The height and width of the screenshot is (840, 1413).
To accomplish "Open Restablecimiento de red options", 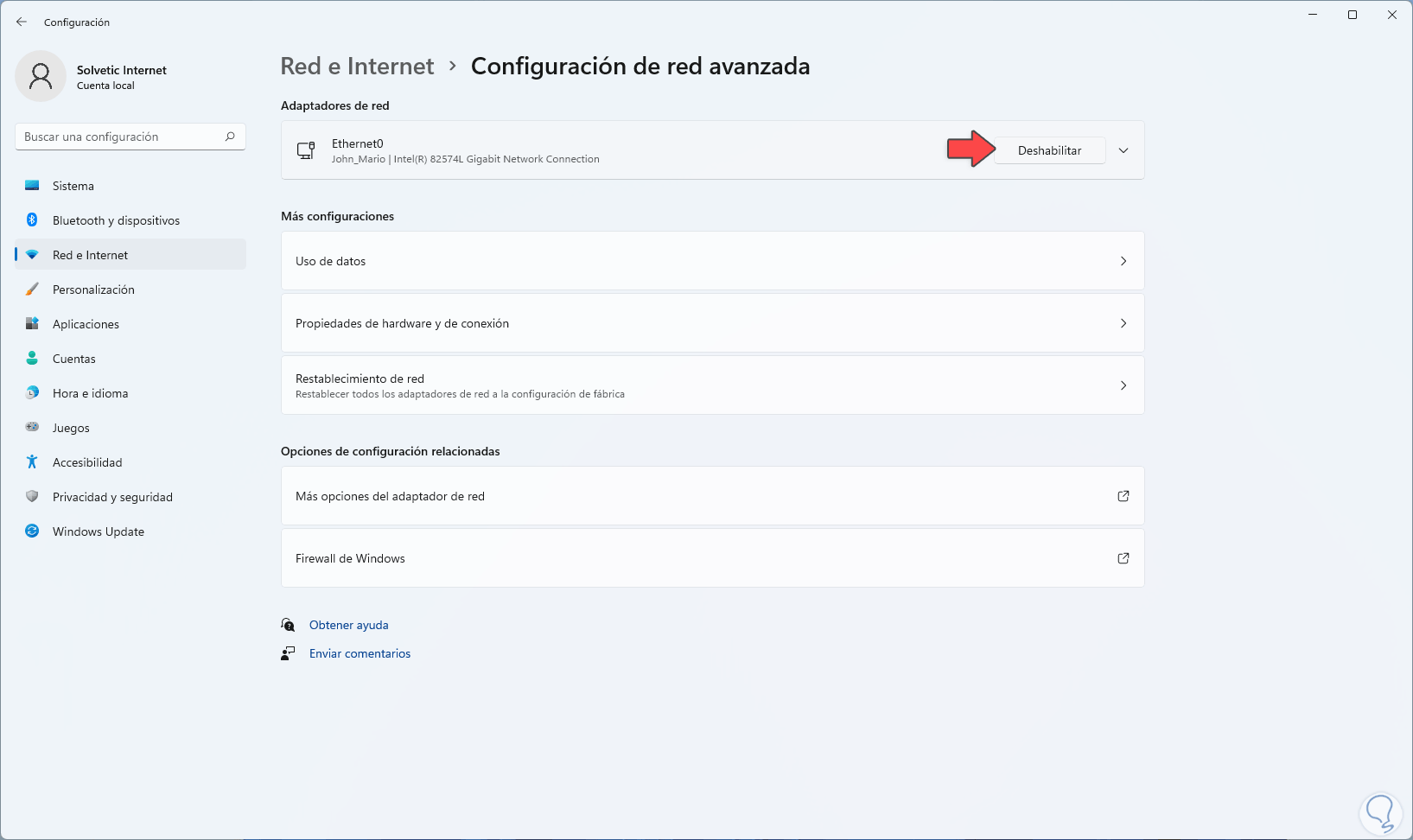I will point(712,385).
